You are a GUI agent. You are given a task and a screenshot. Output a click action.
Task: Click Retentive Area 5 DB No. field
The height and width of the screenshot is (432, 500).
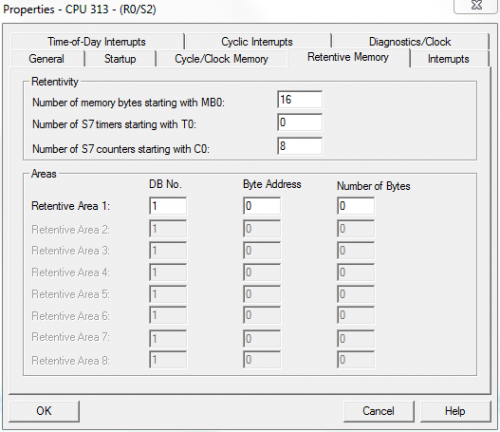coord(168,294)
